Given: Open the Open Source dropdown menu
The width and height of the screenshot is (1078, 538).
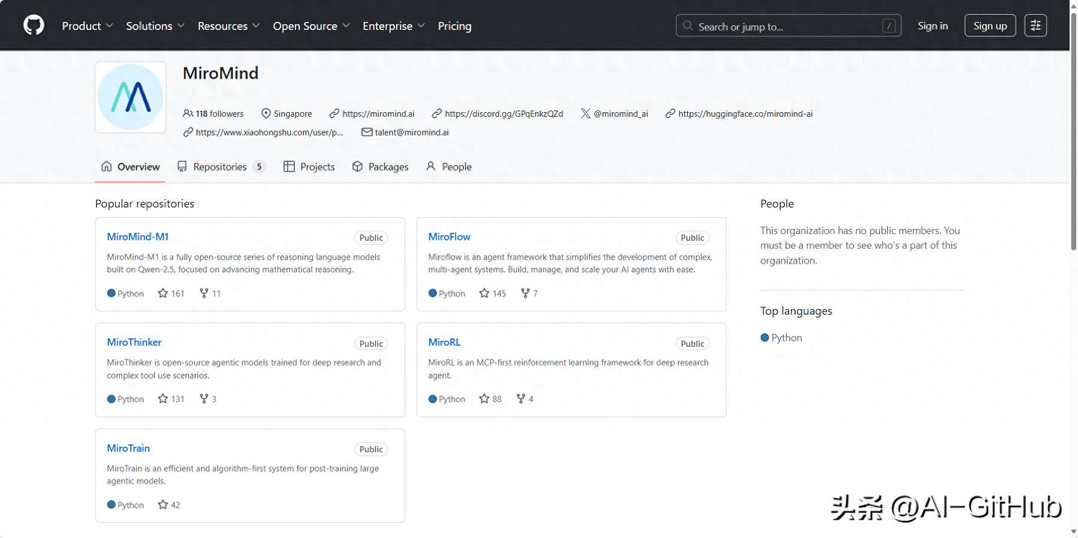Looking at the screenshot, I should [x=311, y=26].
